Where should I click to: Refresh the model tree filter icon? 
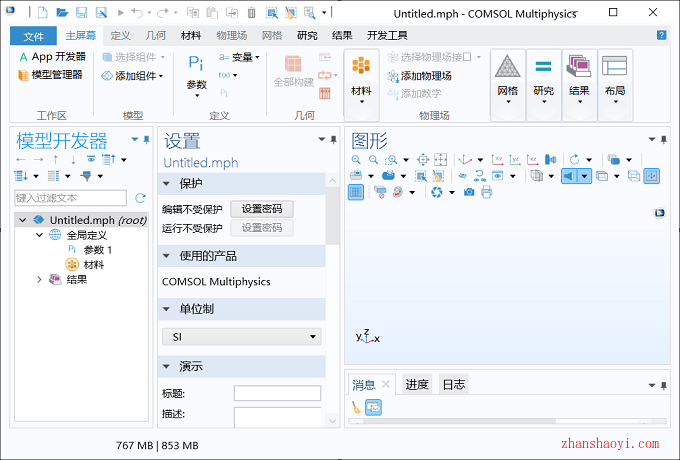click(140, 198)
